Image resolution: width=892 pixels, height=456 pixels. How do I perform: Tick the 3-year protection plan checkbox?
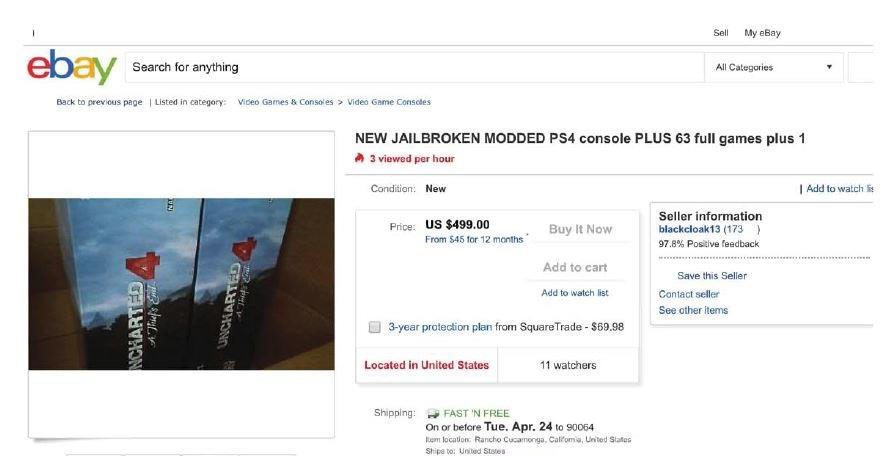coord(374,327)
